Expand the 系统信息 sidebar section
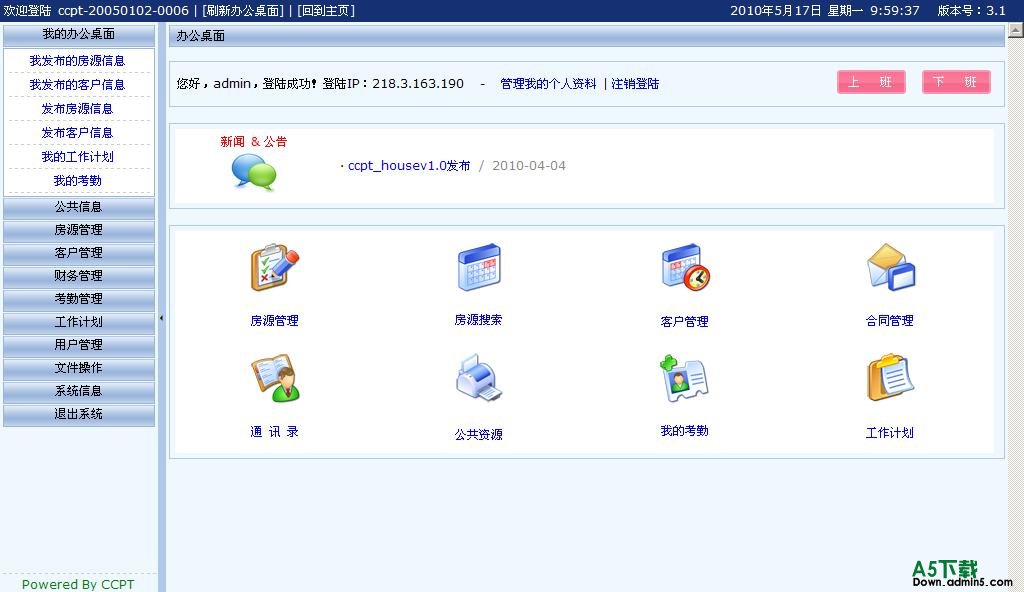This screenshot has width=1024, height=592. click(79, 391)
